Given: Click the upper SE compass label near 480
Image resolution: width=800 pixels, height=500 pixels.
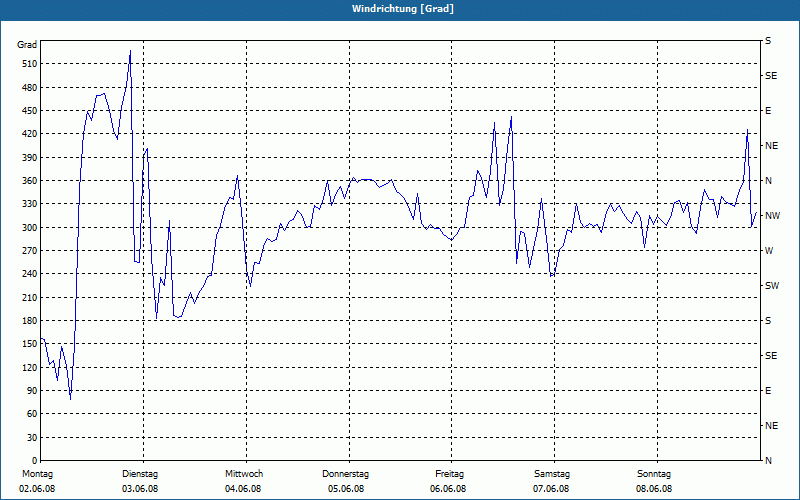Looking at the screenshot, I should point(771,76).
